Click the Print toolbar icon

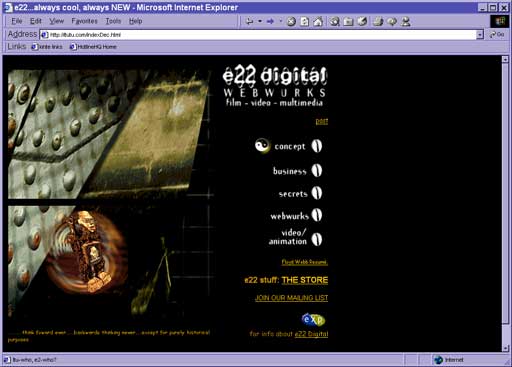[378, 22]
